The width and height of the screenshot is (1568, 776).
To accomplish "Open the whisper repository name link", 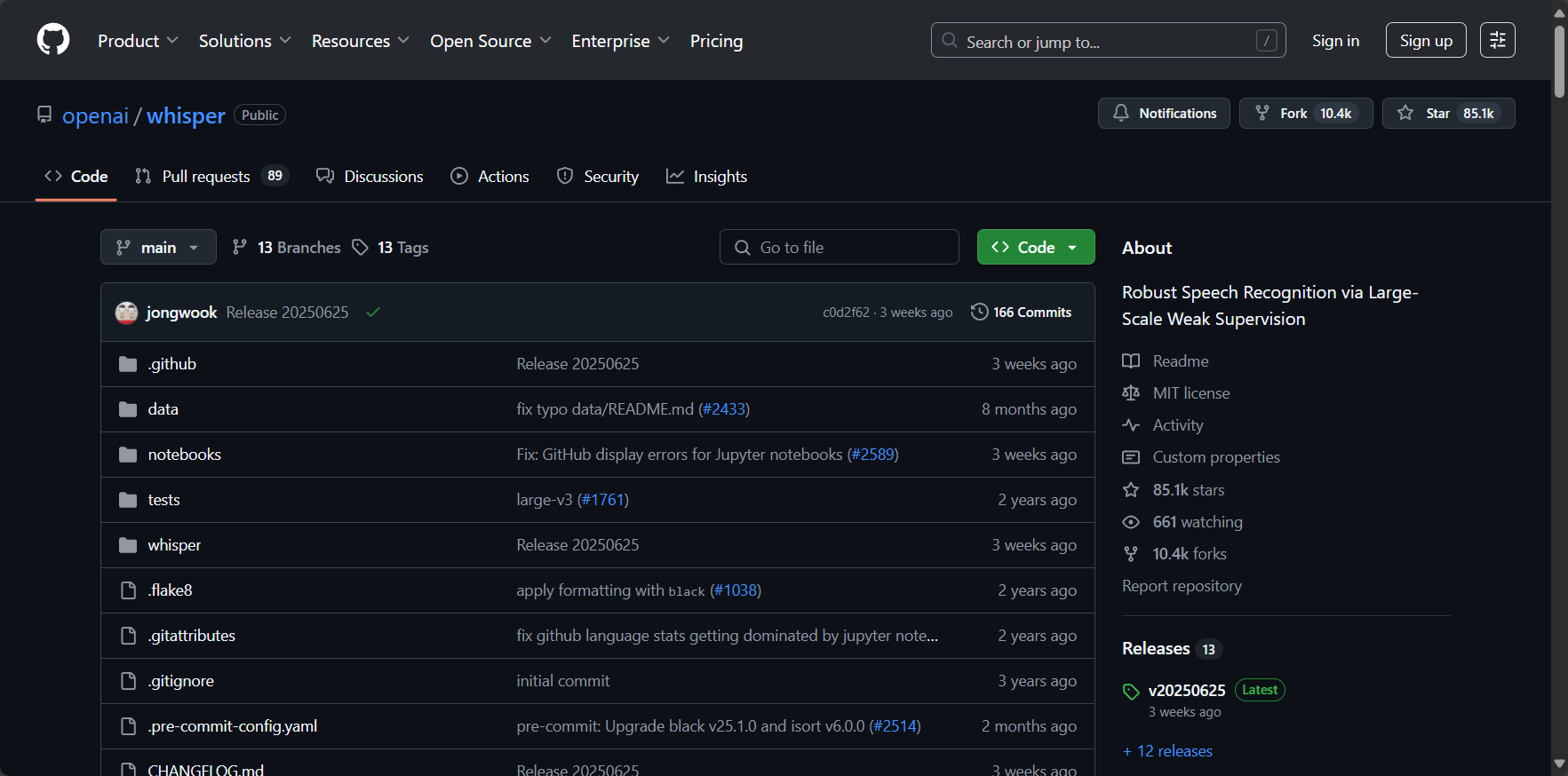I will pyautogui.click(x=186, y=115).
